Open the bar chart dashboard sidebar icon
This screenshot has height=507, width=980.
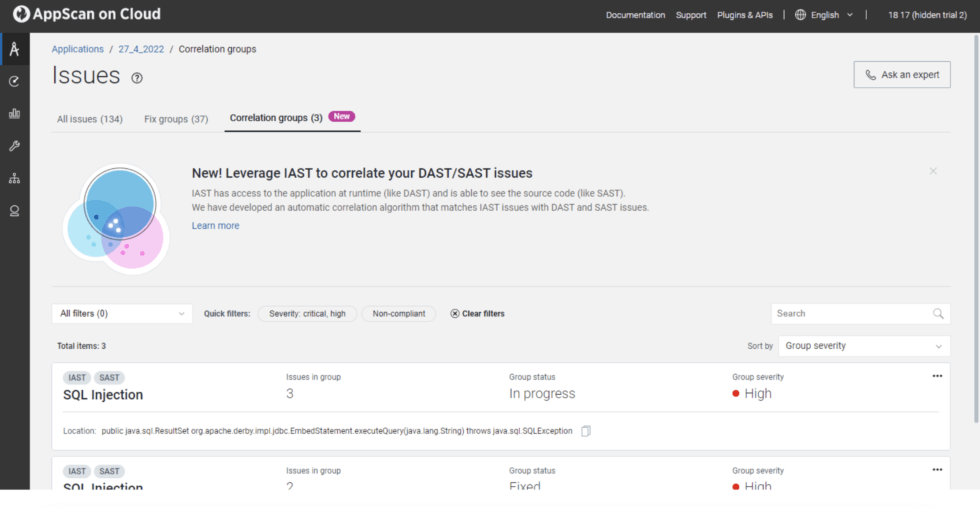click(x=14, y=114)
